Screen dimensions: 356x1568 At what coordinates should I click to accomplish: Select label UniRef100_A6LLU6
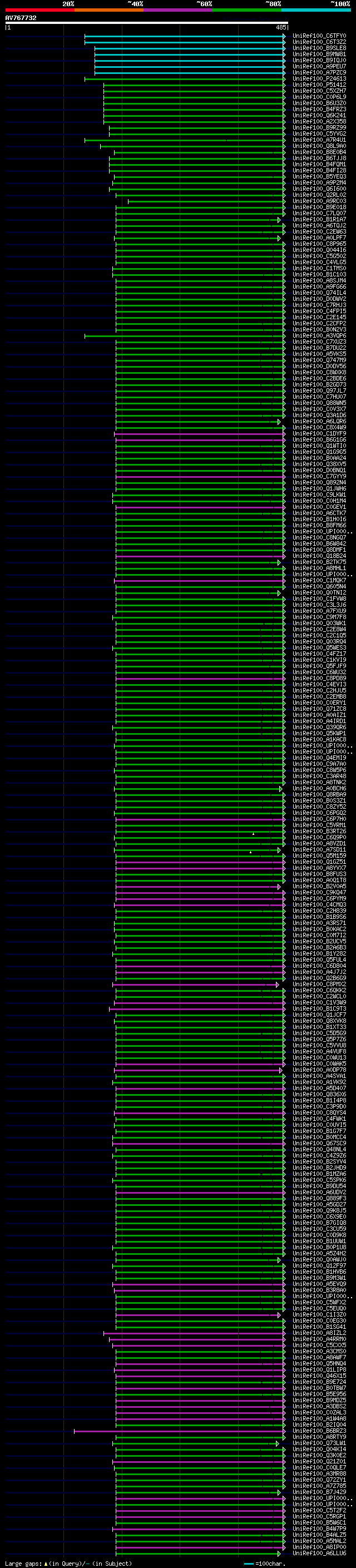[x=319, y=1554]
